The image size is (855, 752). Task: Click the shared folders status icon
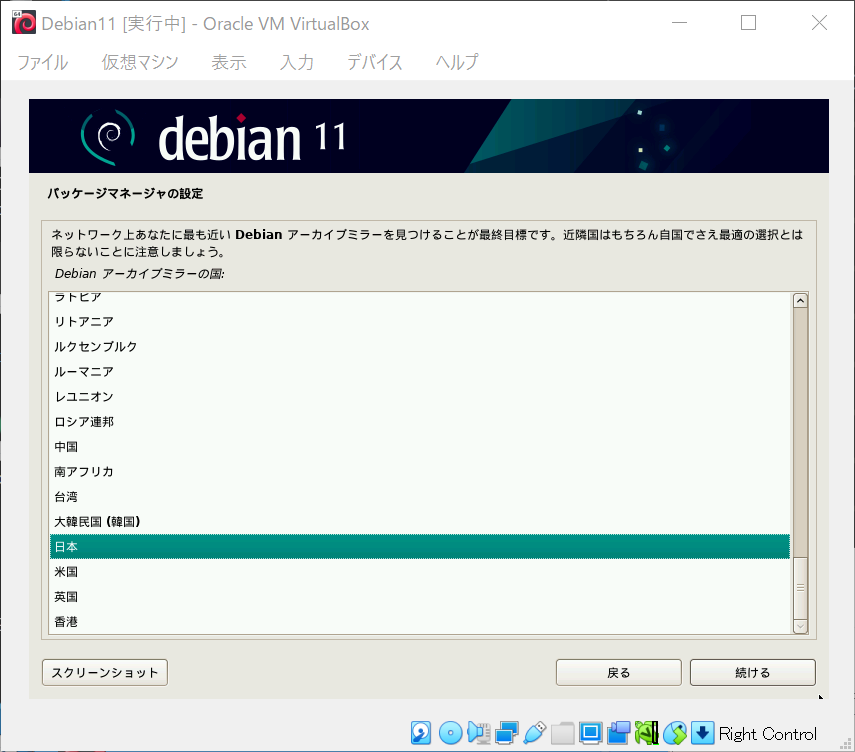[x=563, y=733]
